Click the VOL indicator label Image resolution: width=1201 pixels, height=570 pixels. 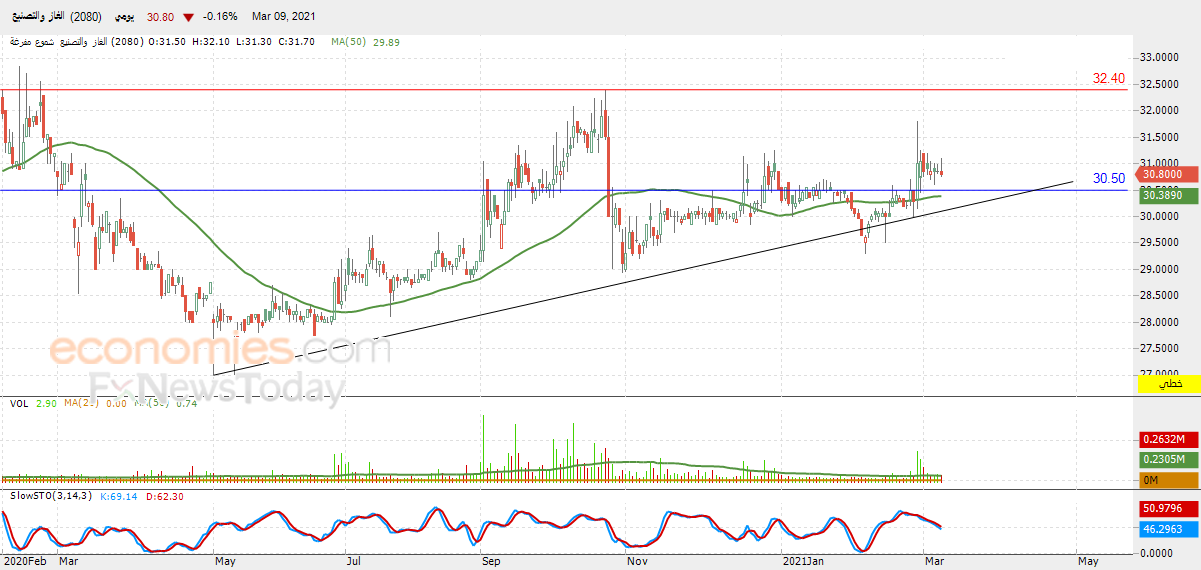(19, 403)
